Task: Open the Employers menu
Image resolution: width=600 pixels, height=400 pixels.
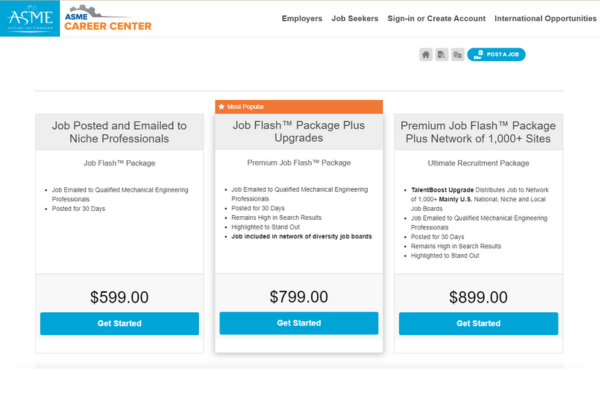Action: (302, 18)
